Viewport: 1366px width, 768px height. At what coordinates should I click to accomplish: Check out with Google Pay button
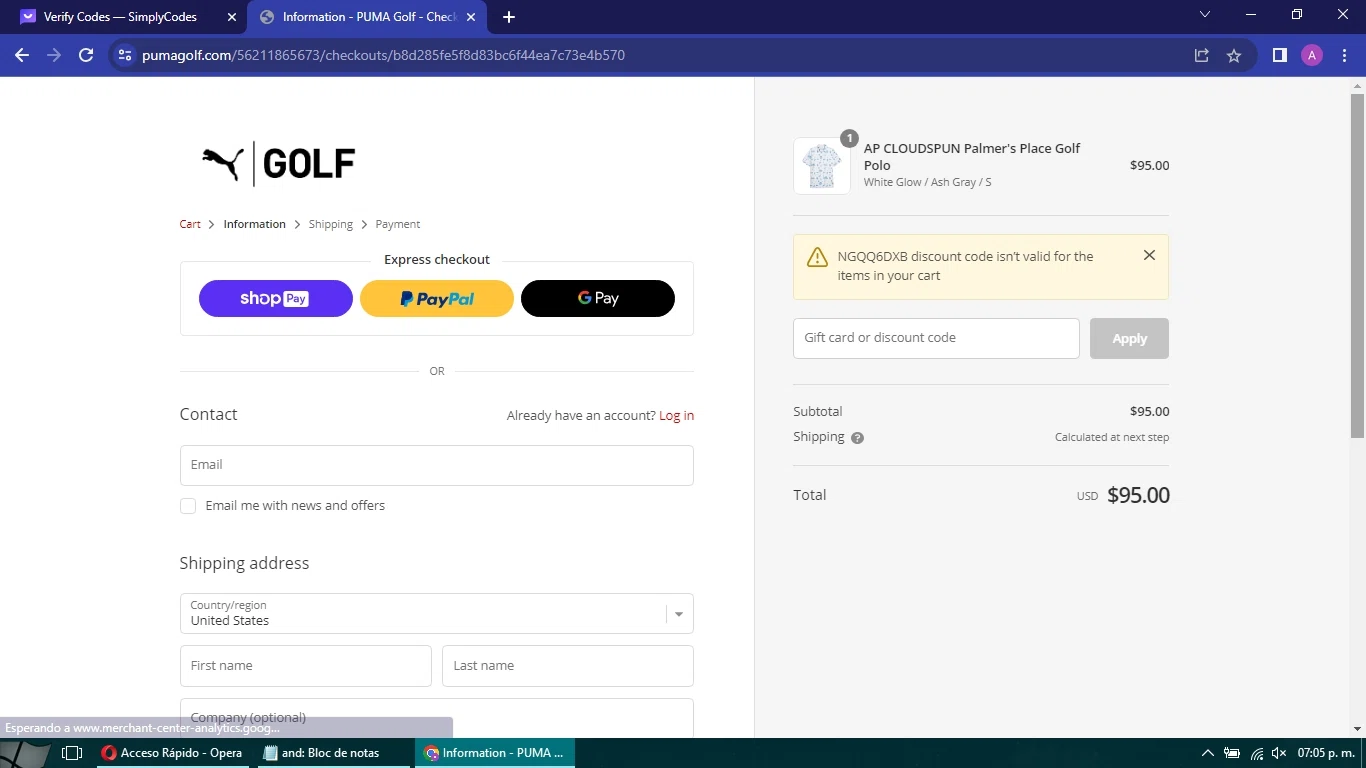pyautogui.click(x=598, y=298)
